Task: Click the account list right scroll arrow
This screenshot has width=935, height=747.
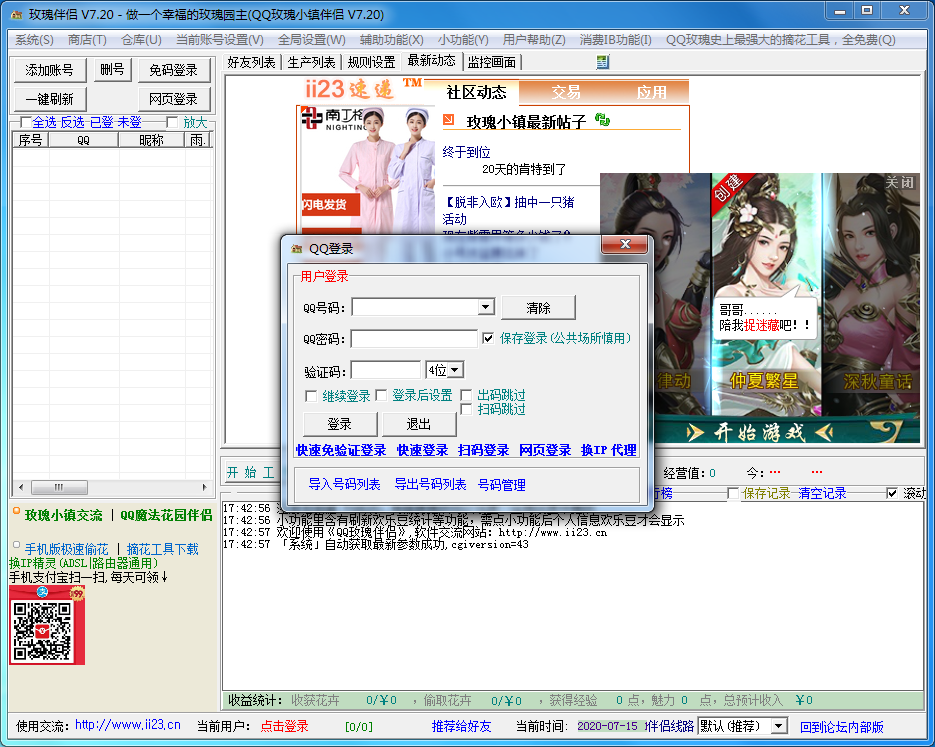Action: pyautogui.click(x=205, y=487)
